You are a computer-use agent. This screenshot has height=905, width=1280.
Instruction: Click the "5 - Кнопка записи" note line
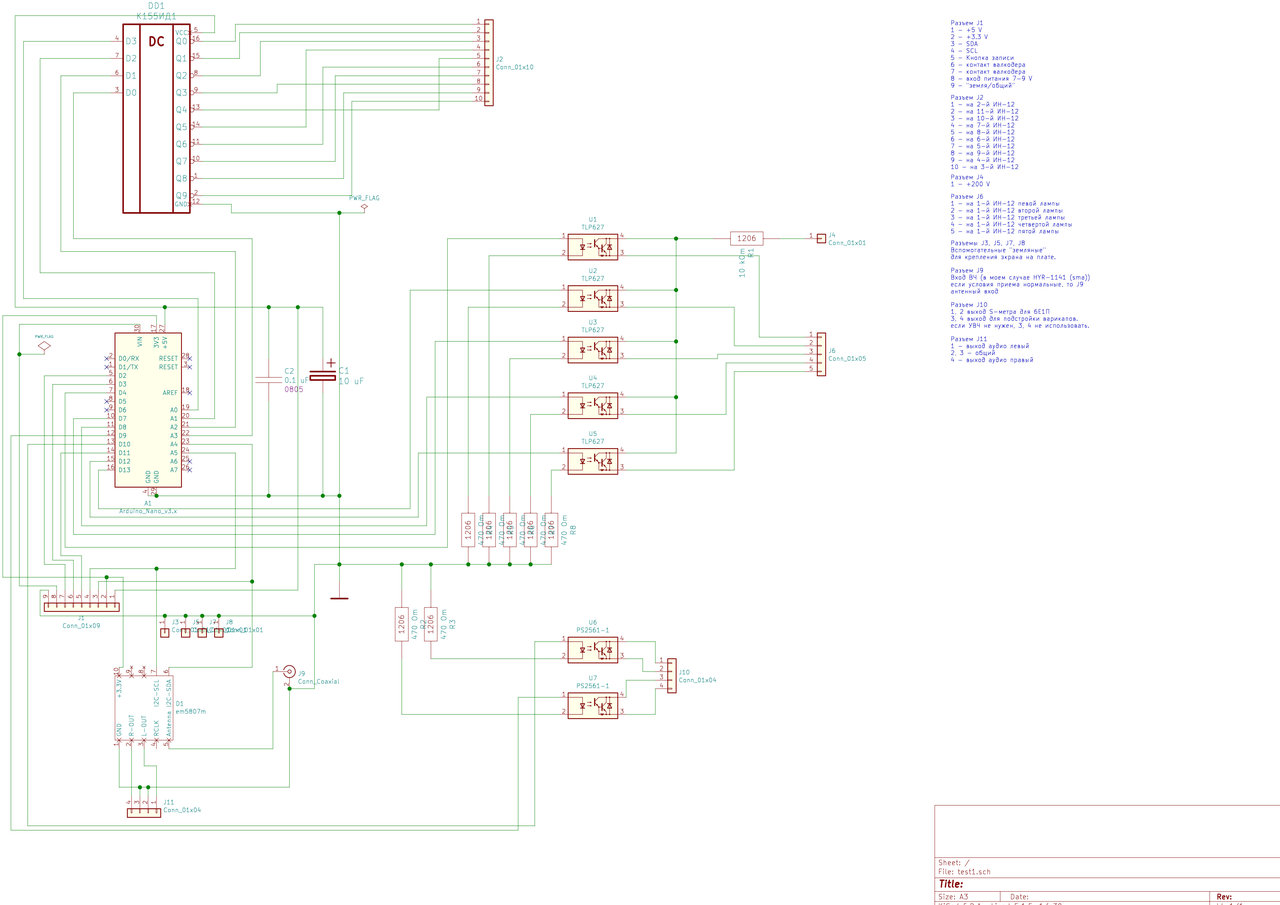click(x=984, y=58)
